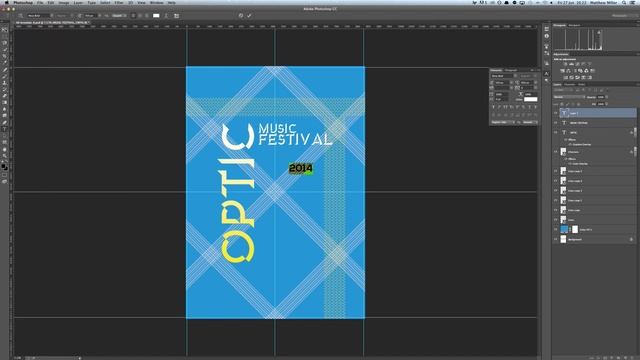Viewport: 640px width, 360px height.
Task: Select the Crop tool
Action: tap(5, 56)
